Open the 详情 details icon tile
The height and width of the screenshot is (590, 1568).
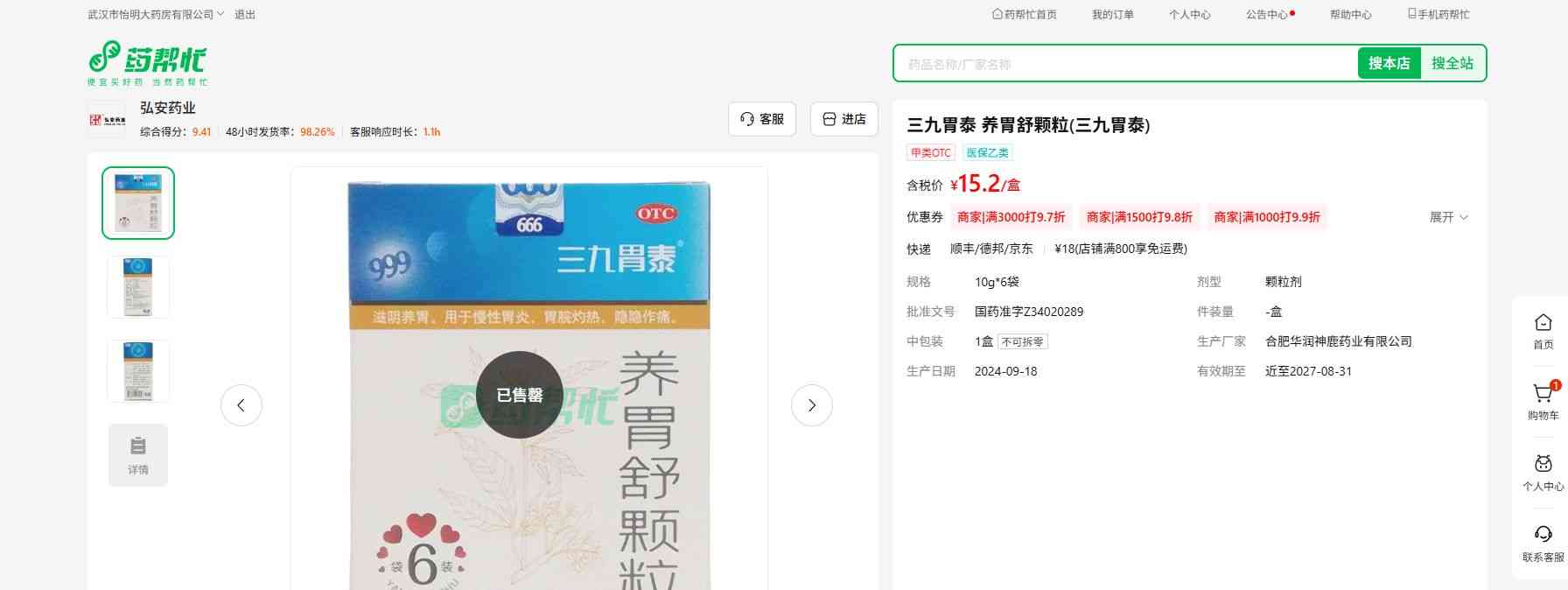coord(138,454)
